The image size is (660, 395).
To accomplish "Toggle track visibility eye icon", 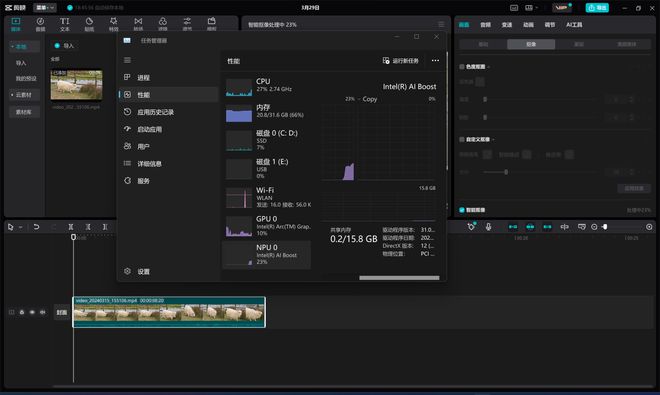I will tap(32, 312).
